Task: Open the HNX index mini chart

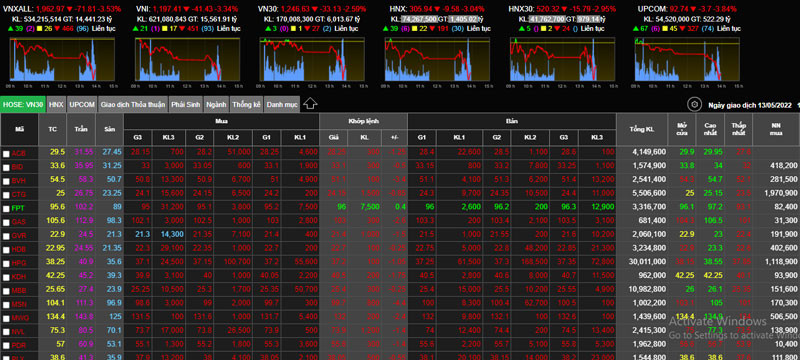Action: [x=438, y=60]
